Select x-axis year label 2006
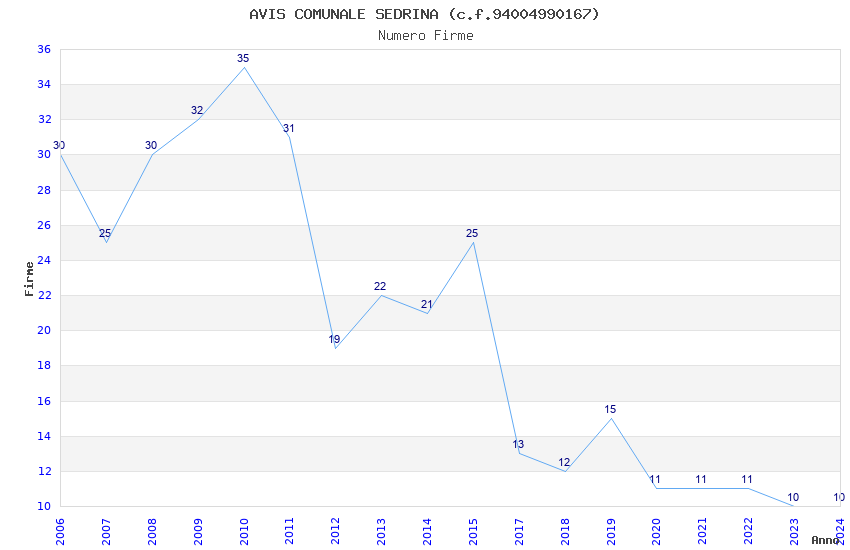The image size is (850, 550). pos(60,531)
